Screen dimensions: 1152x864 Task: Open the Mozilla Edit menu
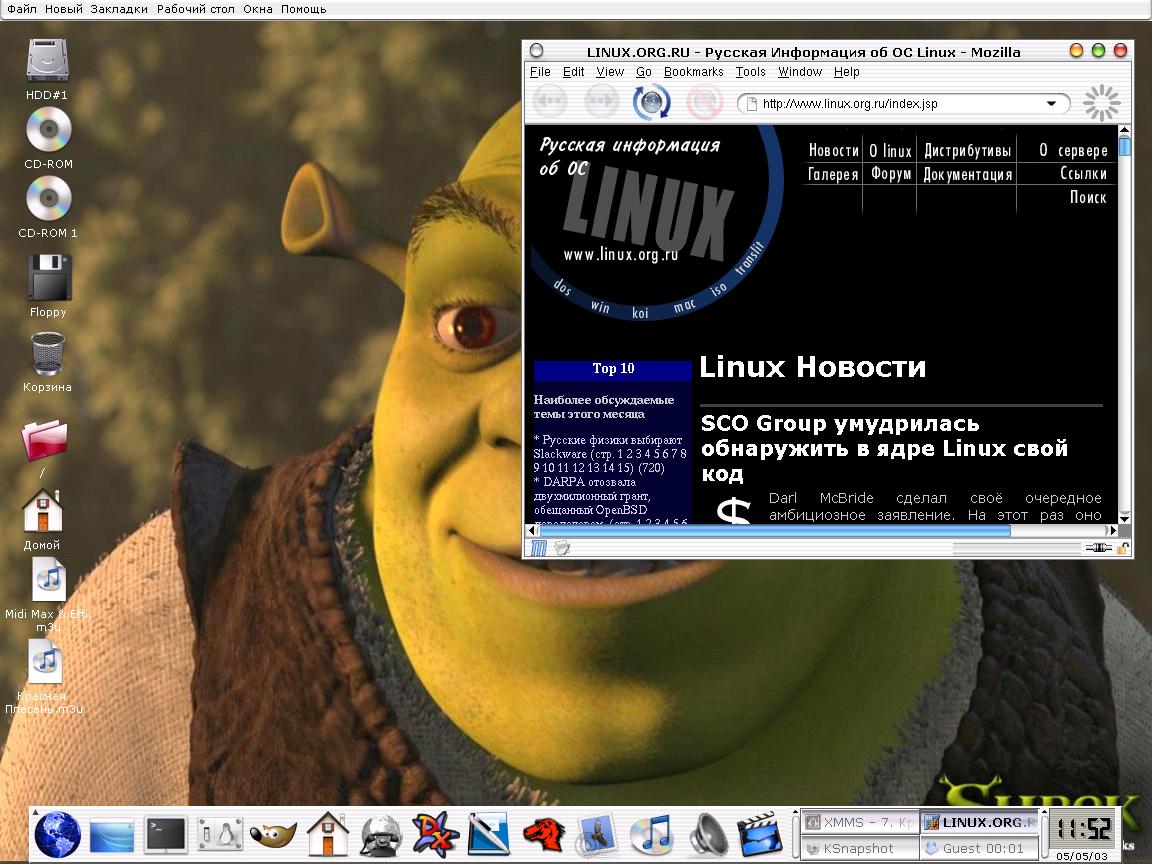[573, 71]
